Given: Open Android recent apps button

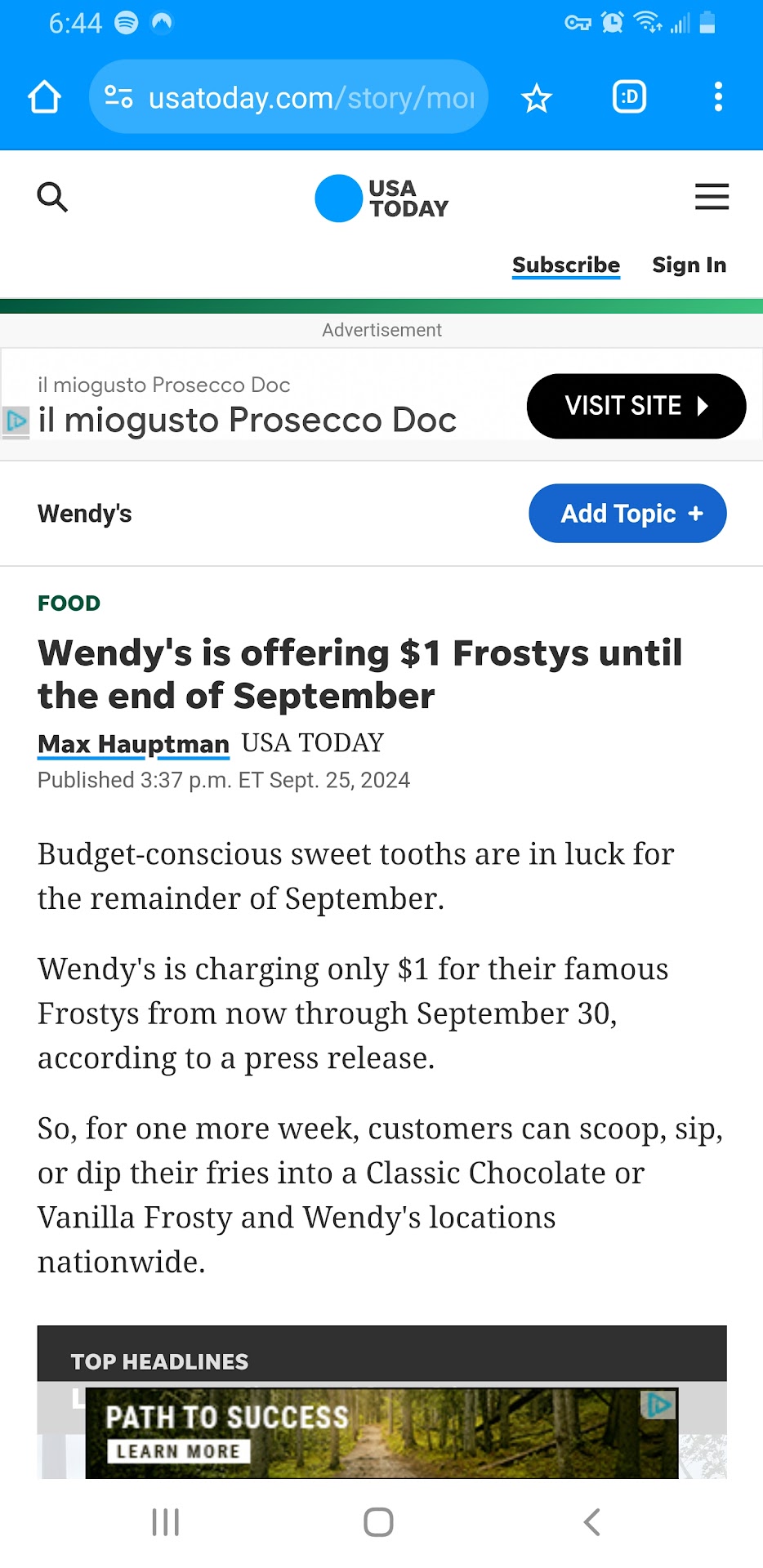Looking at the screenshot, I should [166, 1522].
